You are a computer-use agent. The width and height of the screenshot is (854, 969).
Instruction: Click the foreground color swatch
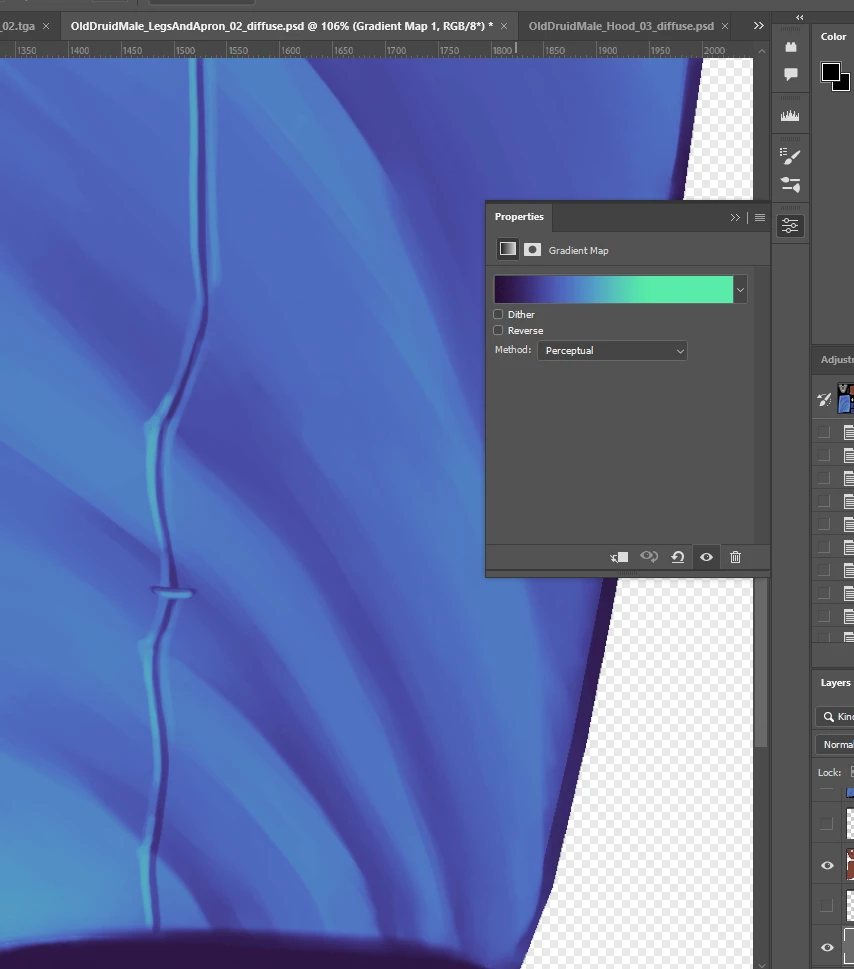831,72
